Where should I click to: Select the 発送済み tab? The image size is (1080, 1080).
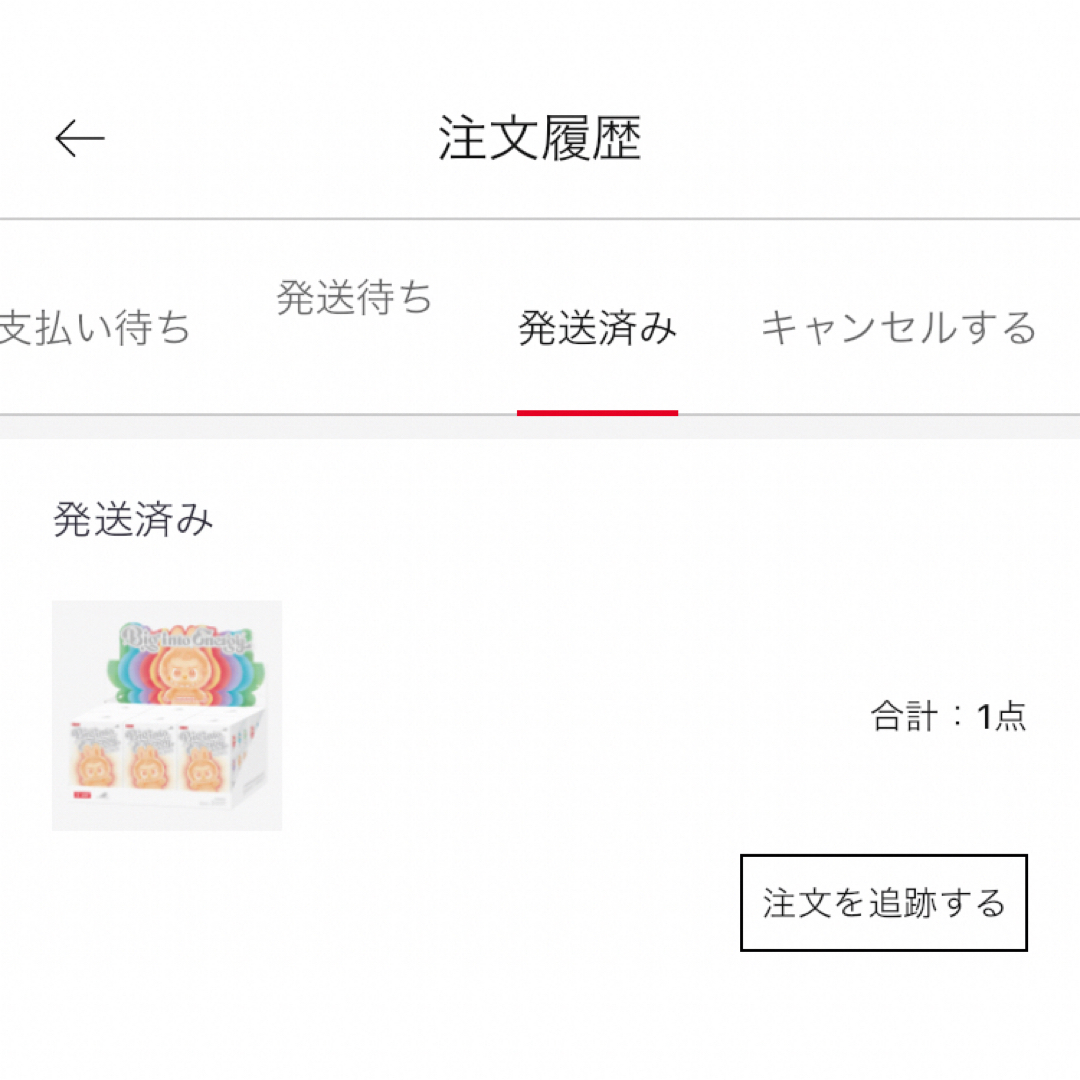[597, 327]
